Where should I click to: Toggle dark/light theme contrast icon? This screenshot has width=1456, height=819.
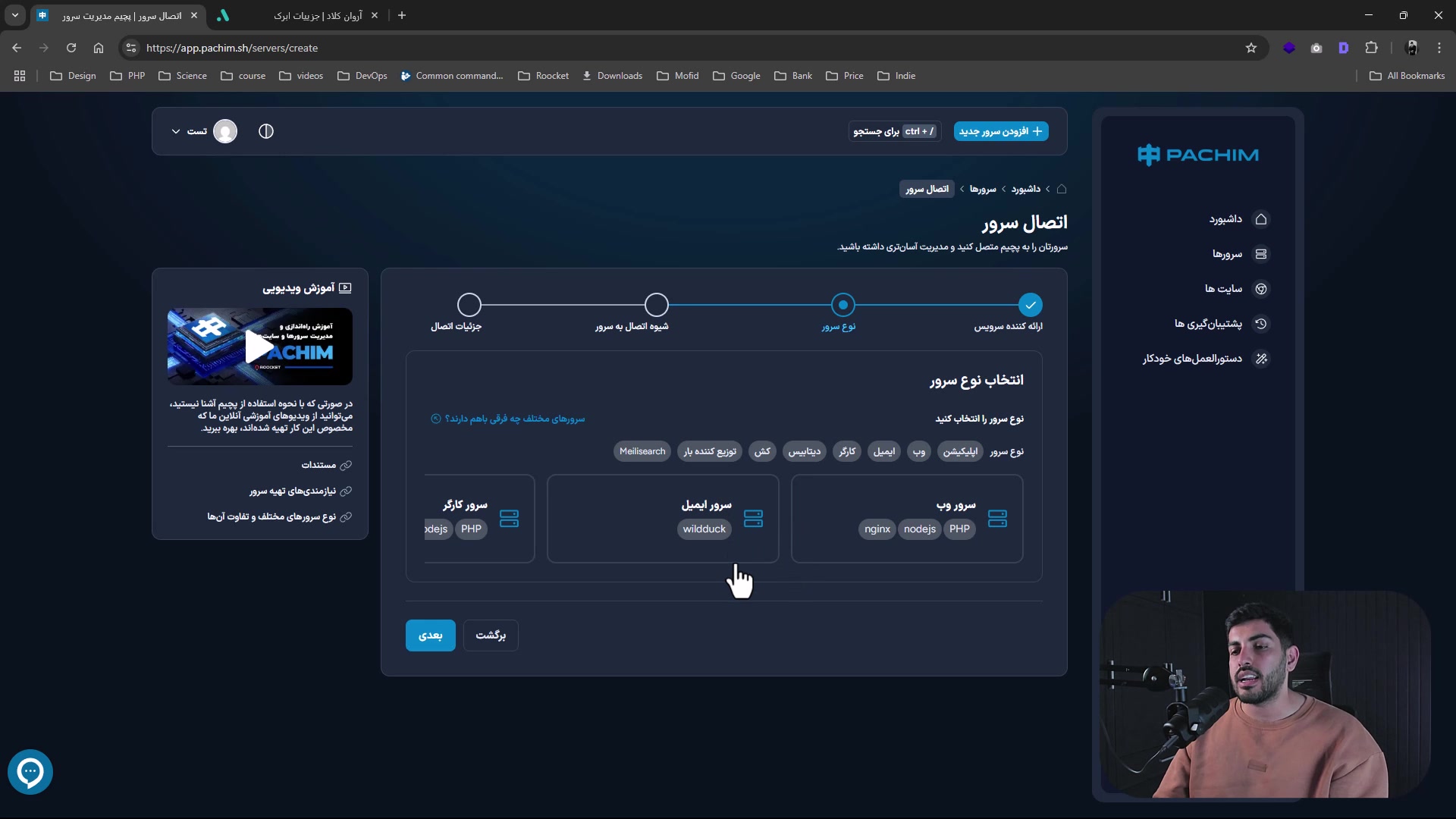pyautogui.click(x=266, y=131)
